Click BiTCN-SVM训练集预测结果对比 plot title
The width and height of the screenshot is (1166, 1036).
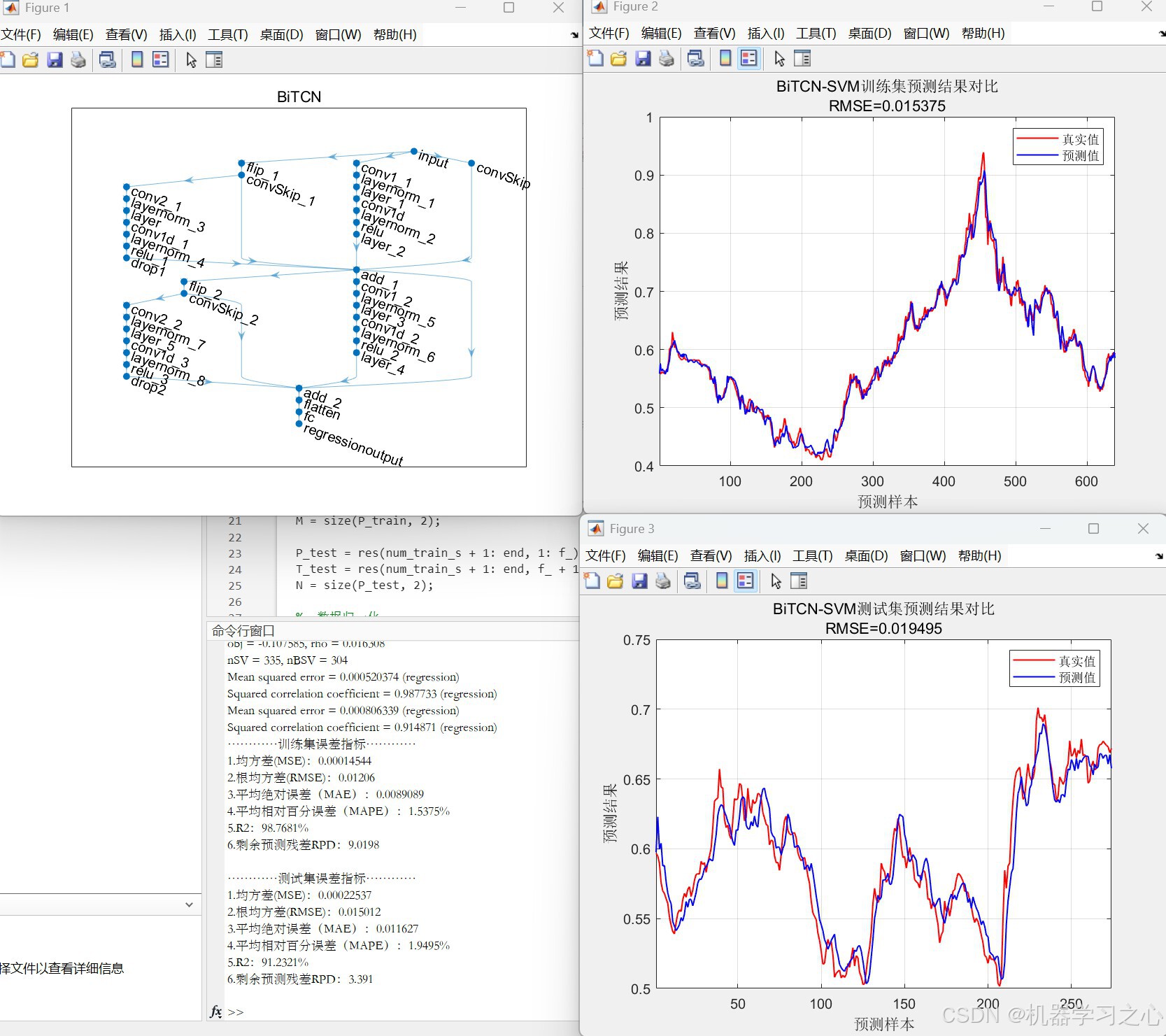[x=887, y=87]
